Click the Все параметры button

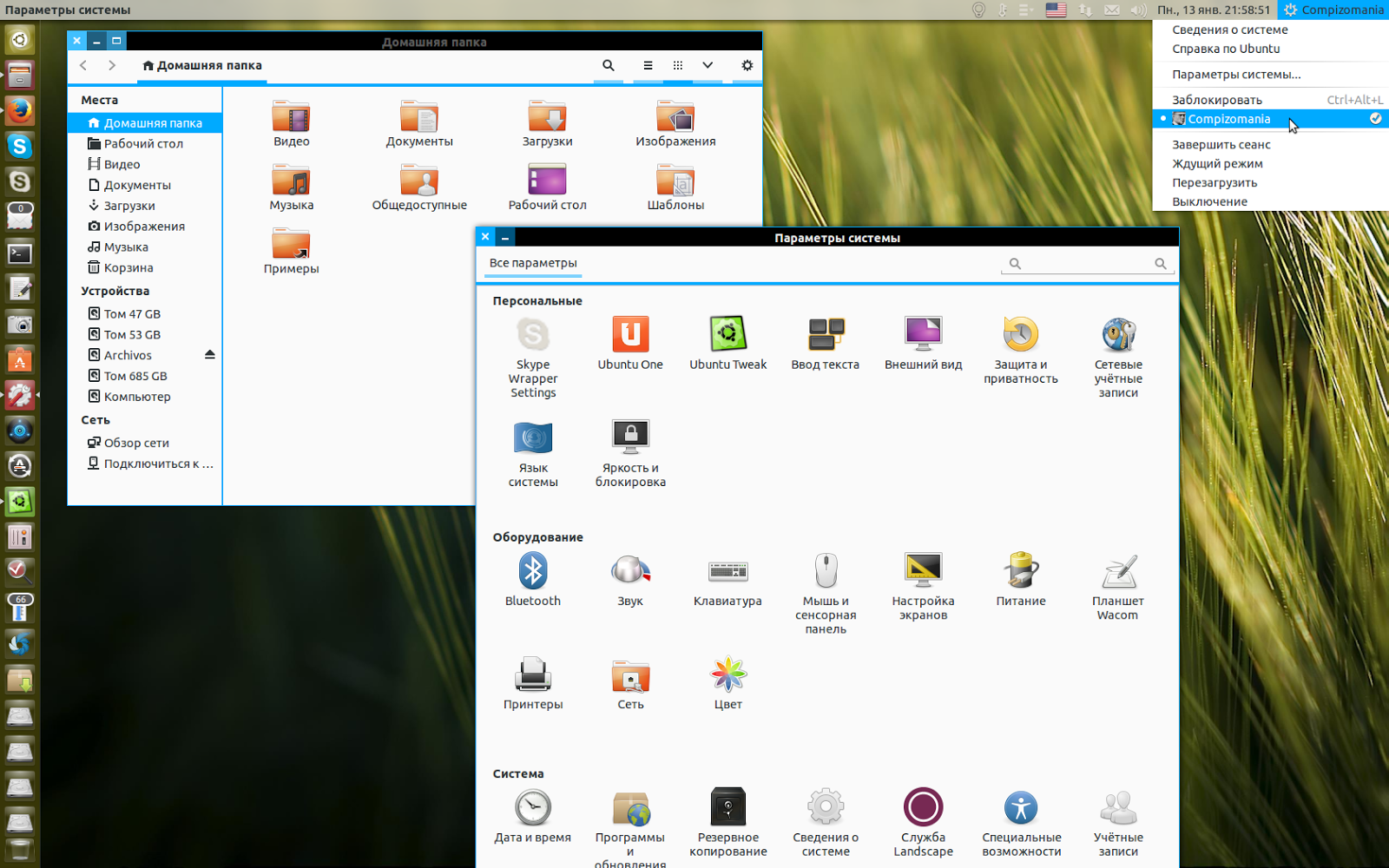point(533,263)
